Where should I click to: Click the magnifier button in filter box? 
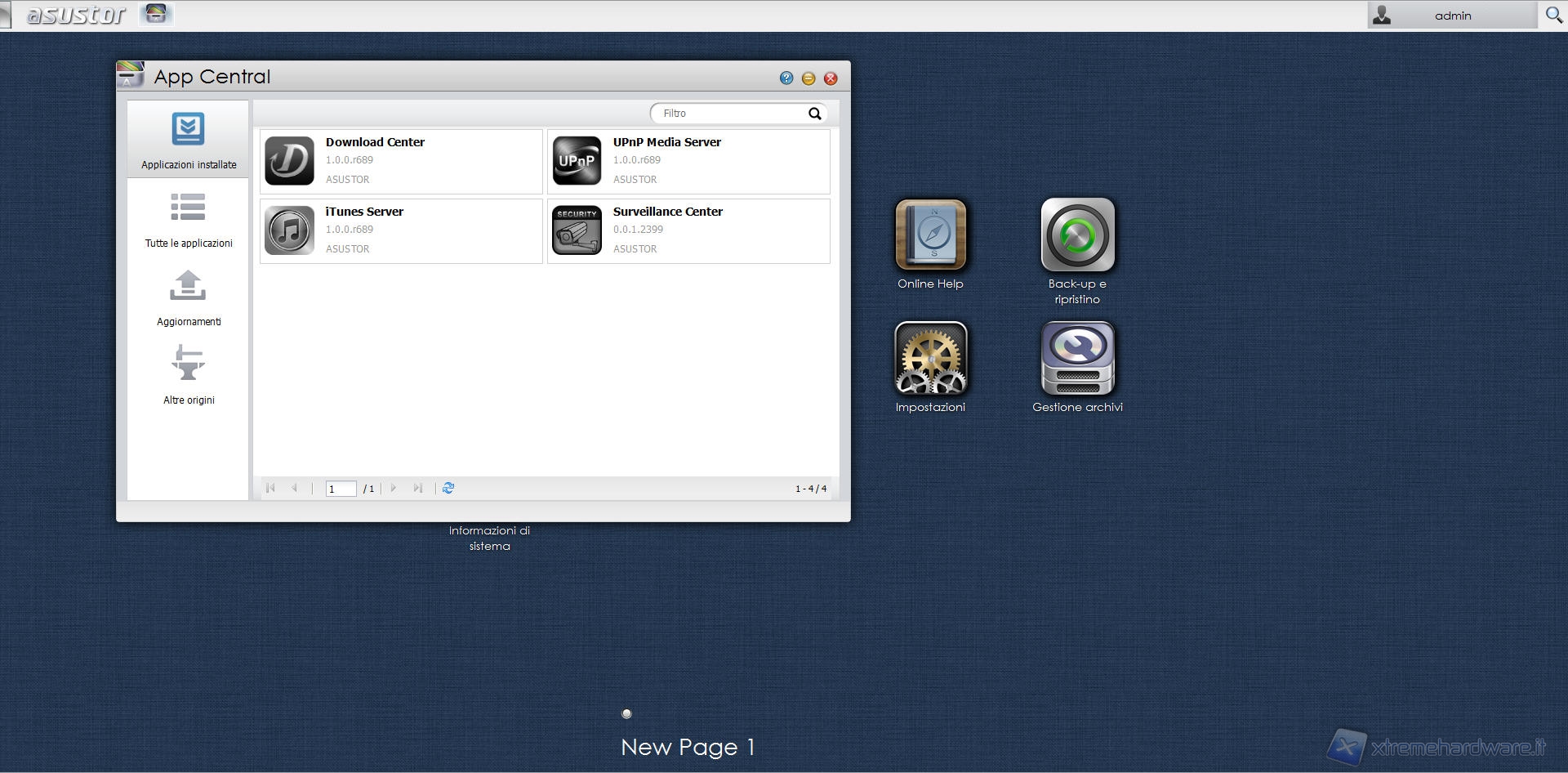(x=814, y=114)
